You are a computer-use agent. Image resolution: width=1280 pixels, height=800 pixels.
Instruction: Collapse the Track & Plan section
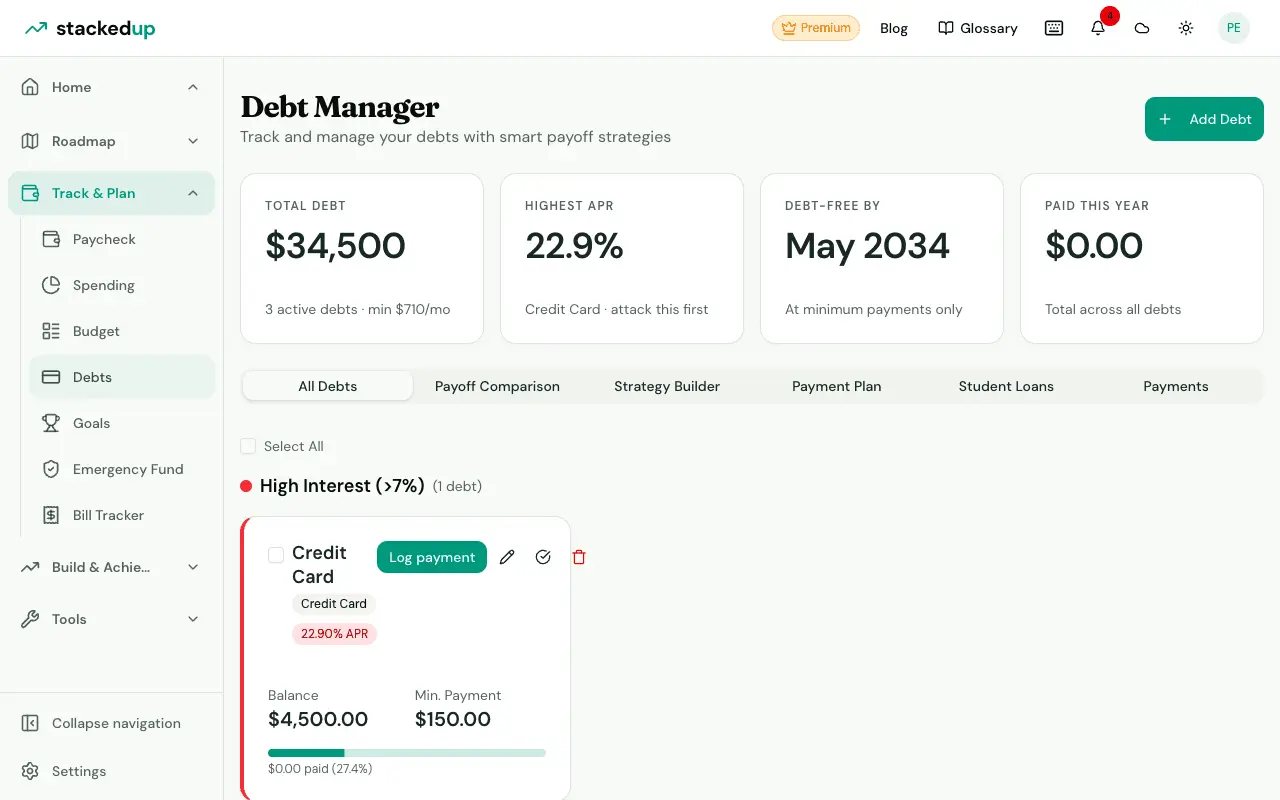(111, 193)
